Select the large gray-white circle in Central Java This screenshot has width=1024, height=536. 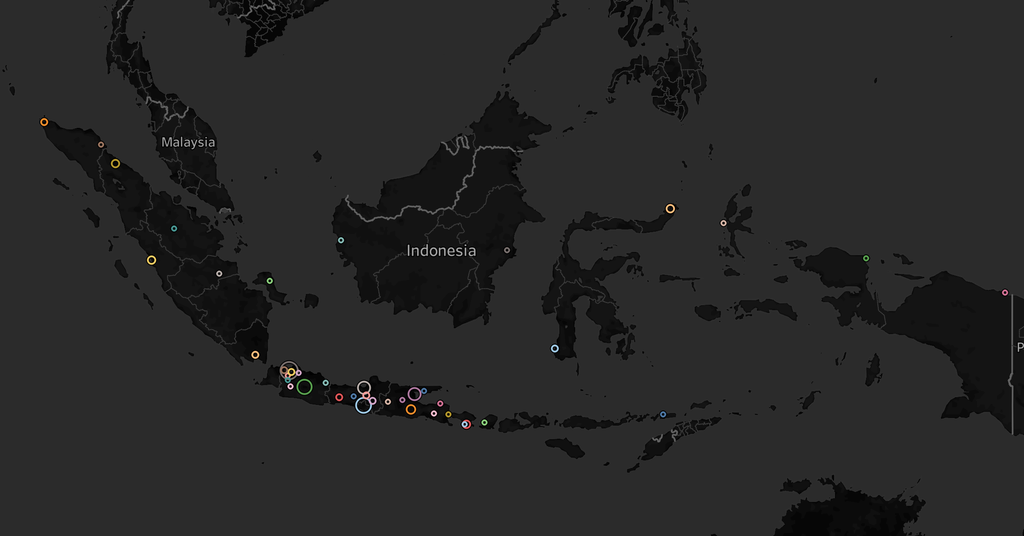click(x=364, y=388)
